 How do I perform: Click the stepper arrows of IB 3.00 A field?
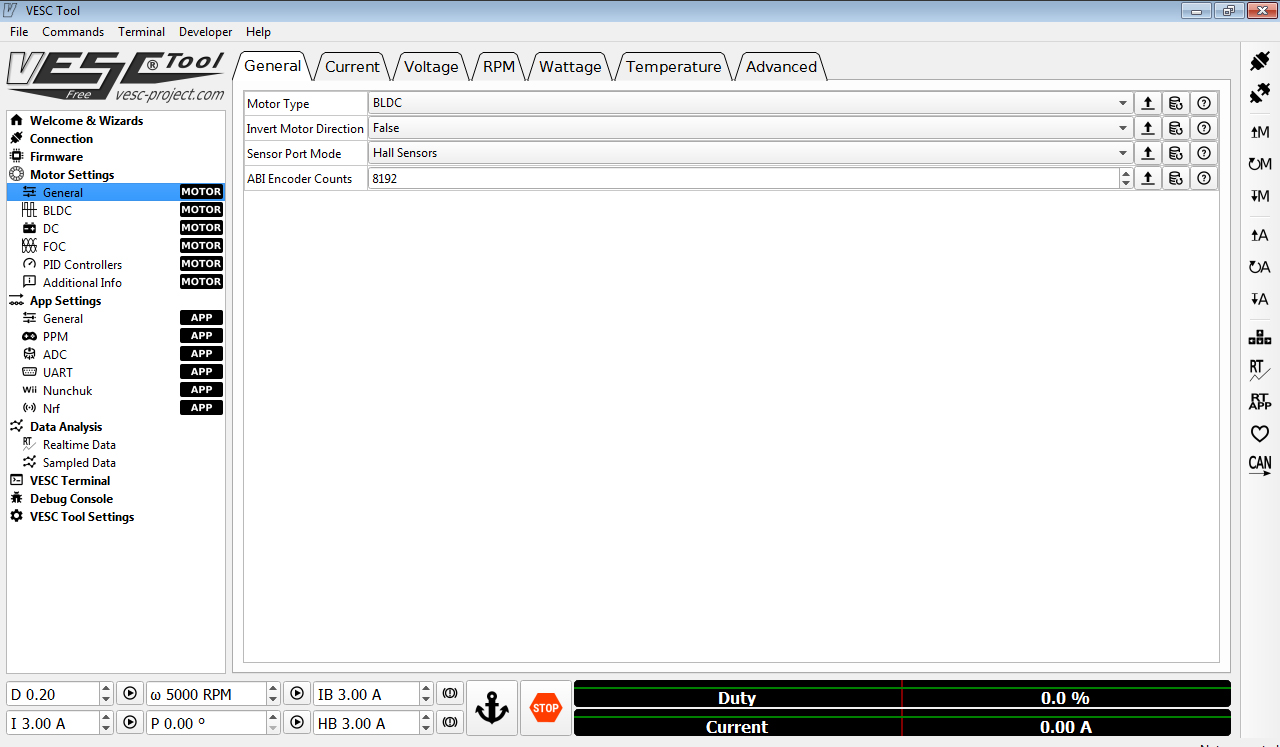[427, 693]
